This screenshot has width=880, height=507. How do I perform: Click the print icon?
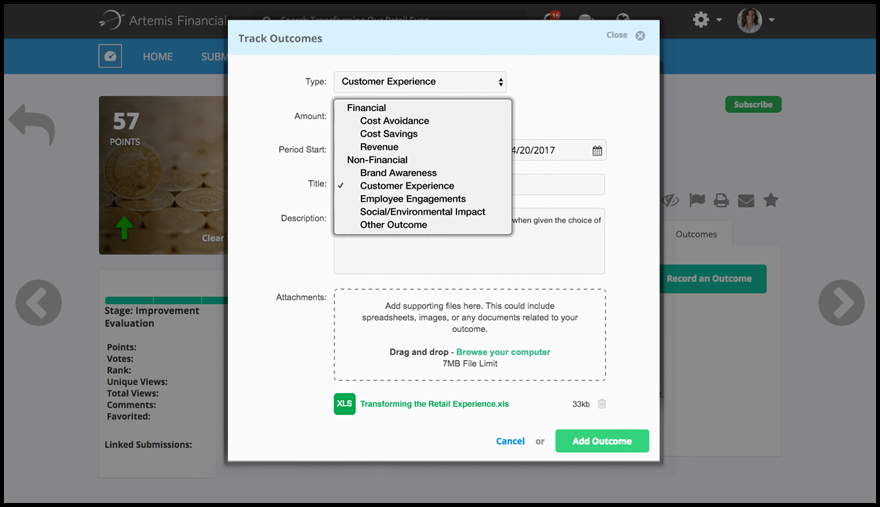721,200
